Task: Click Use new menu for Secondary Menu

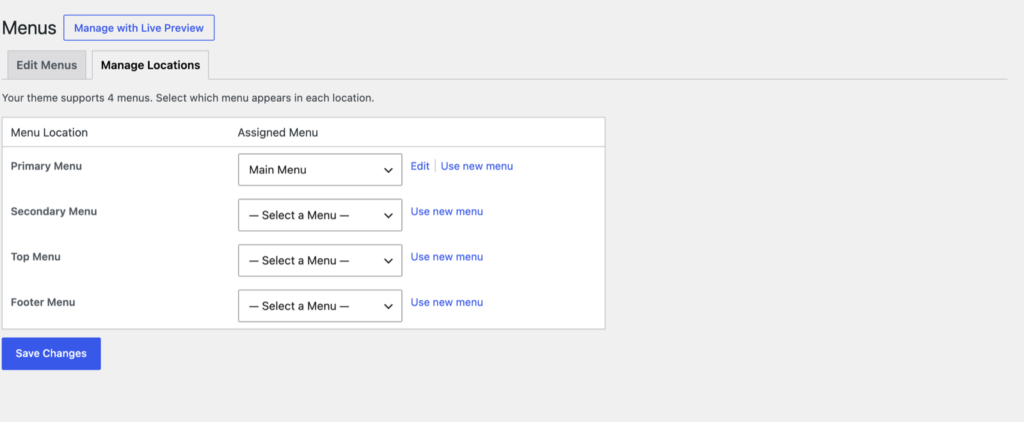Action: pyautogui.click(x=447, y=212)
